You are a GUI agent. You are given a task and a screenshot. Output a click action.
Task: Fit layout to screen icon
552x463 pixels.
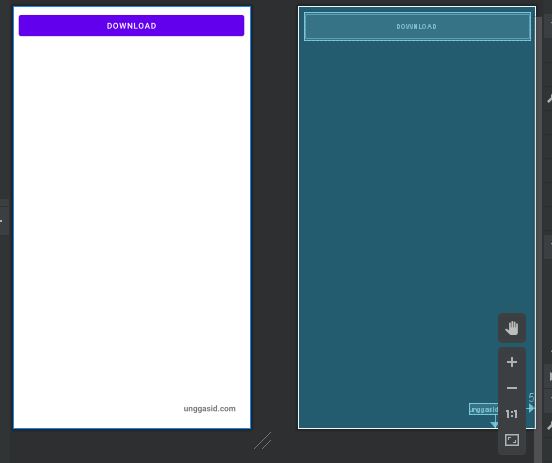(x=512, y=440)
